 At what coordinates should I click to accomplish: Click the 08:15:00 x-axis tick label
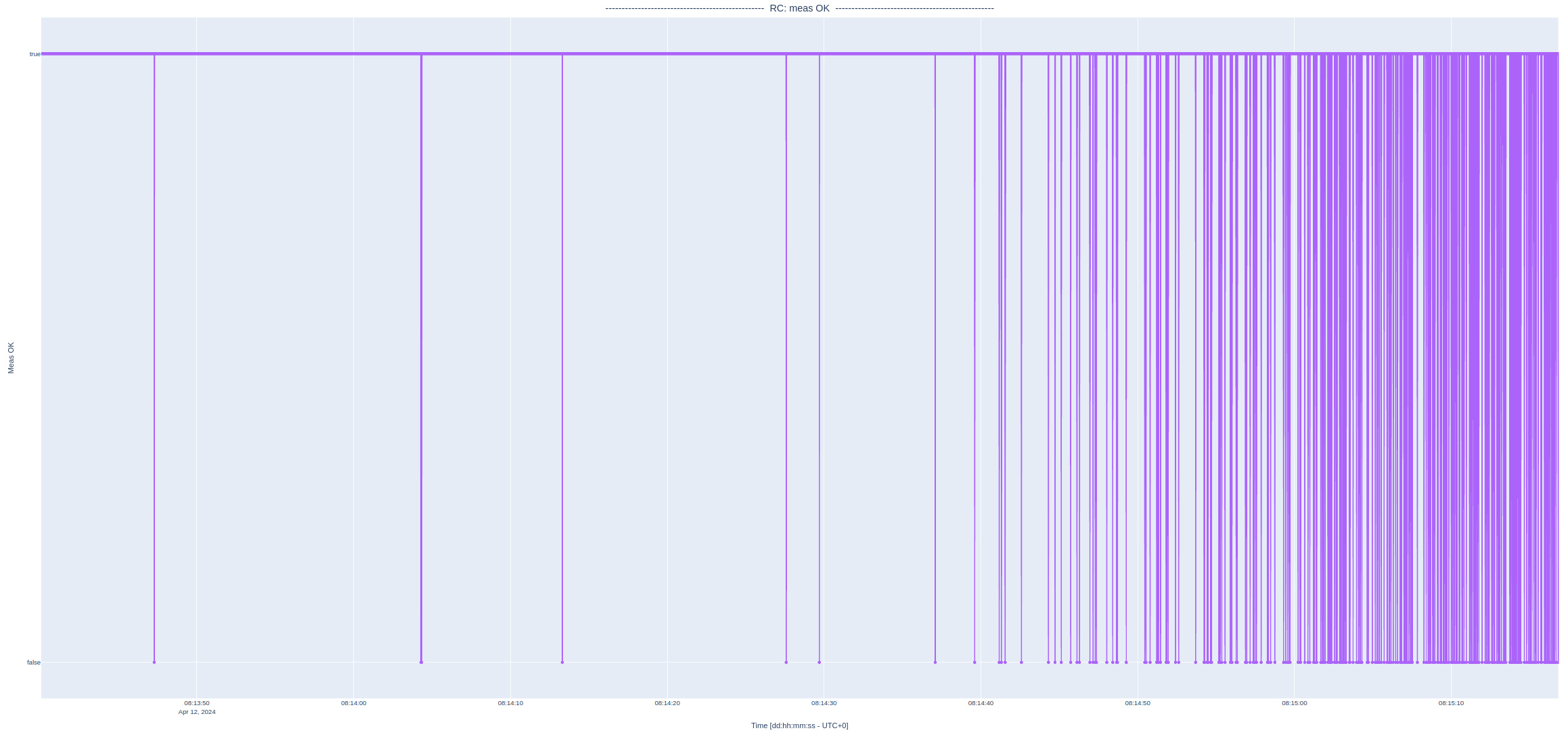pos(1294,703)
